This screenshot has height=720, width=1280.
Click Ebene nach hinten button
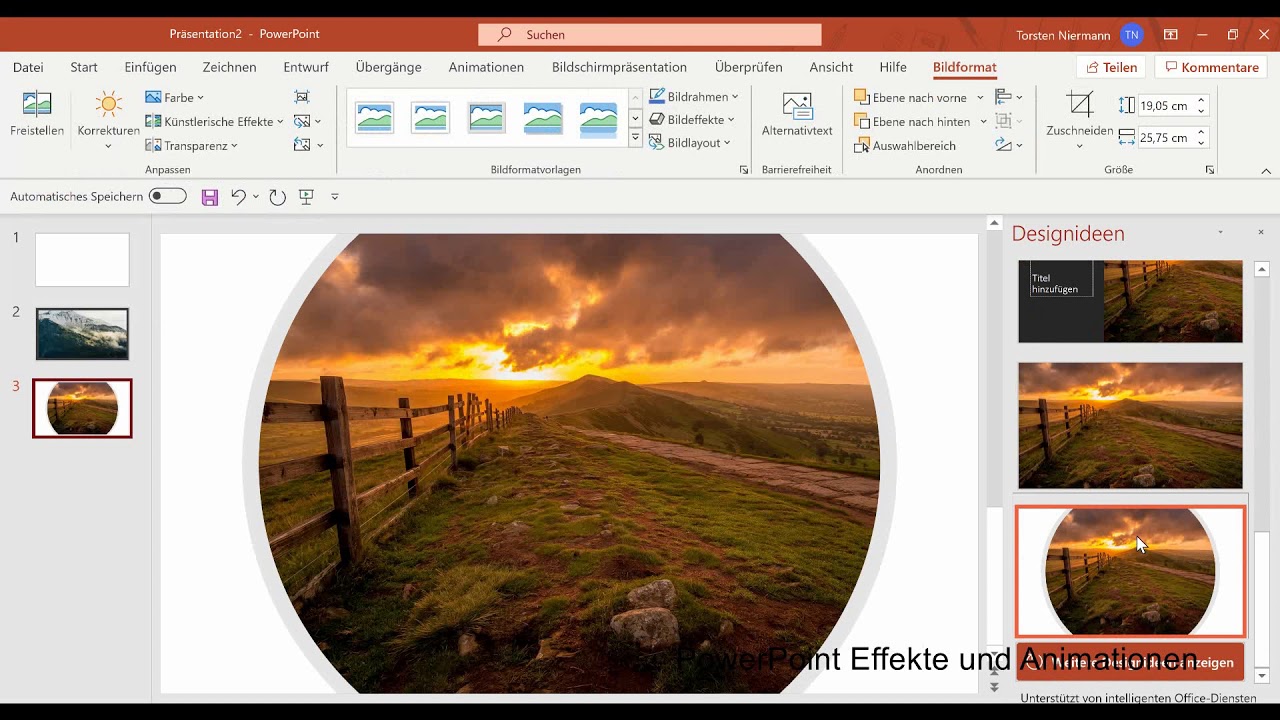[912, 121]
